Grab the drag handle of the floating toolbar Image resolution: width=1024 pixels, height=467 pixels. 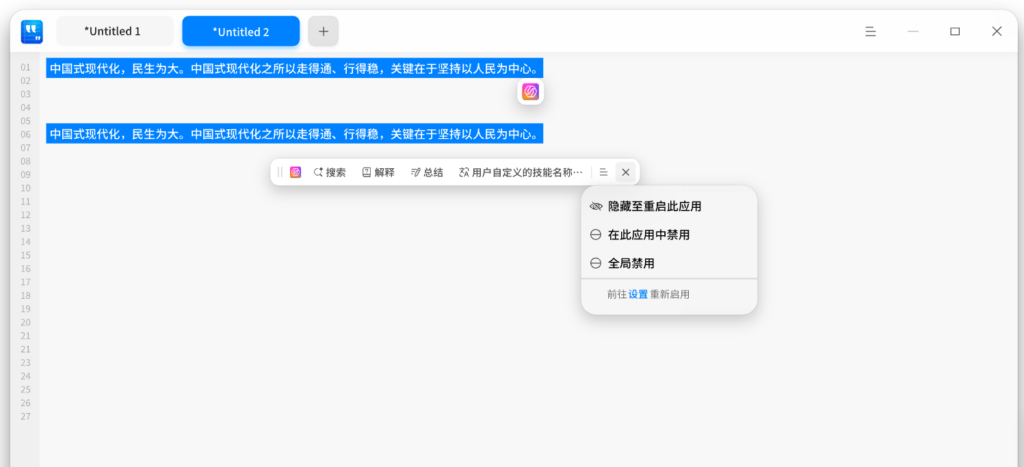click(280, 172)
